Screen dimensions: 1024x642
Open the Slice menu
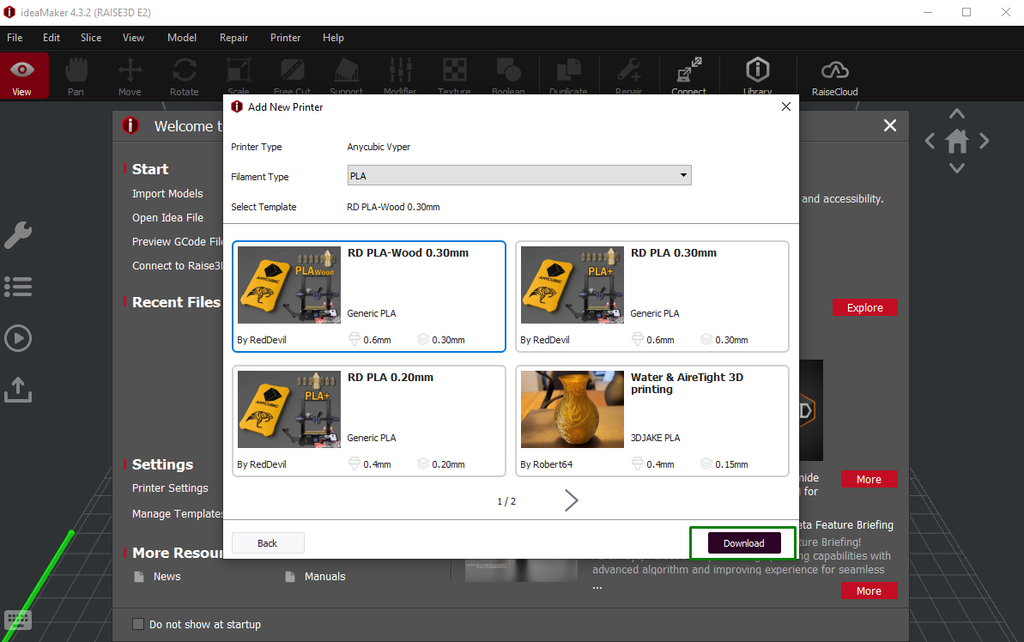click(91, 38)
